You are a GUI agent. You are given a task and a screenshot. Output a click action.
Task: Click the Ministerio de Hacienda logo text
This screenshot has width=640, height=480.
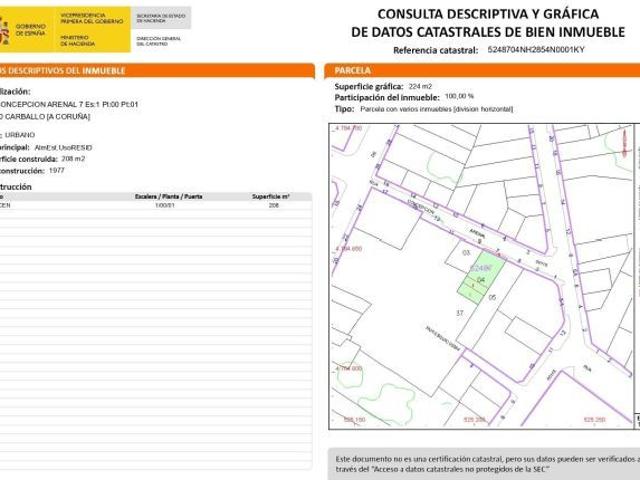point(77,39)
